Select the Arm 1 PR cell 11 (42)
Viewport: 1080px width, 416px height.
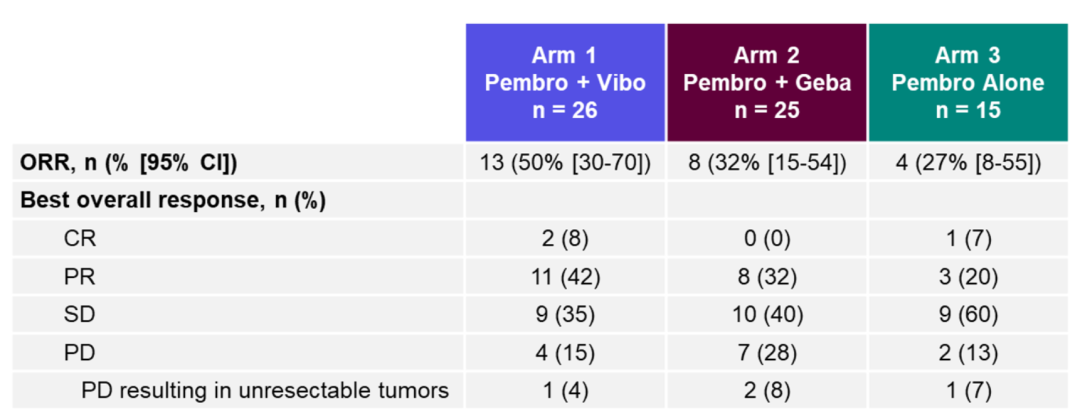pyautogui.click(x=565, y=276)
